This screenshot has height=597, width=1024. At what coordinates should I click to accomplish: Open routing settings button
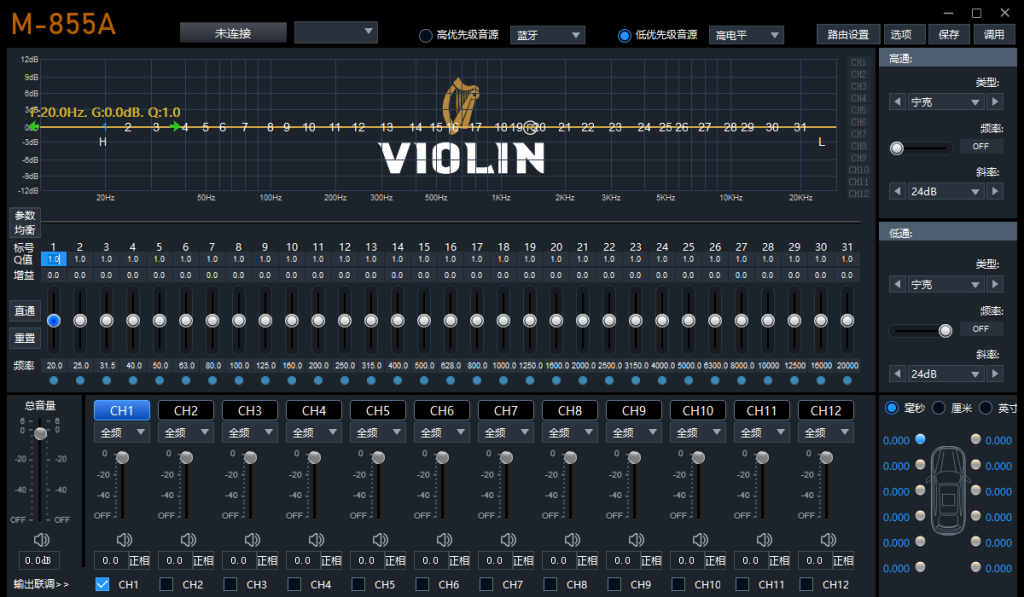(x=848, y=35)
